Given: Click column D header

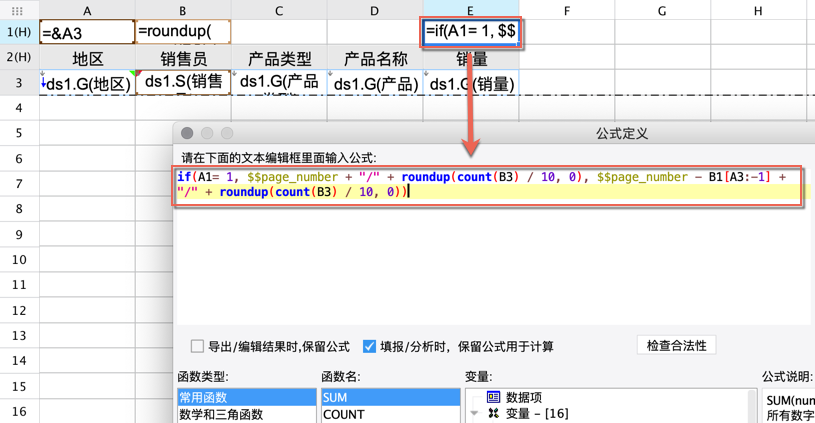Looking at the screenshot, I should click(x=375, y=10).
